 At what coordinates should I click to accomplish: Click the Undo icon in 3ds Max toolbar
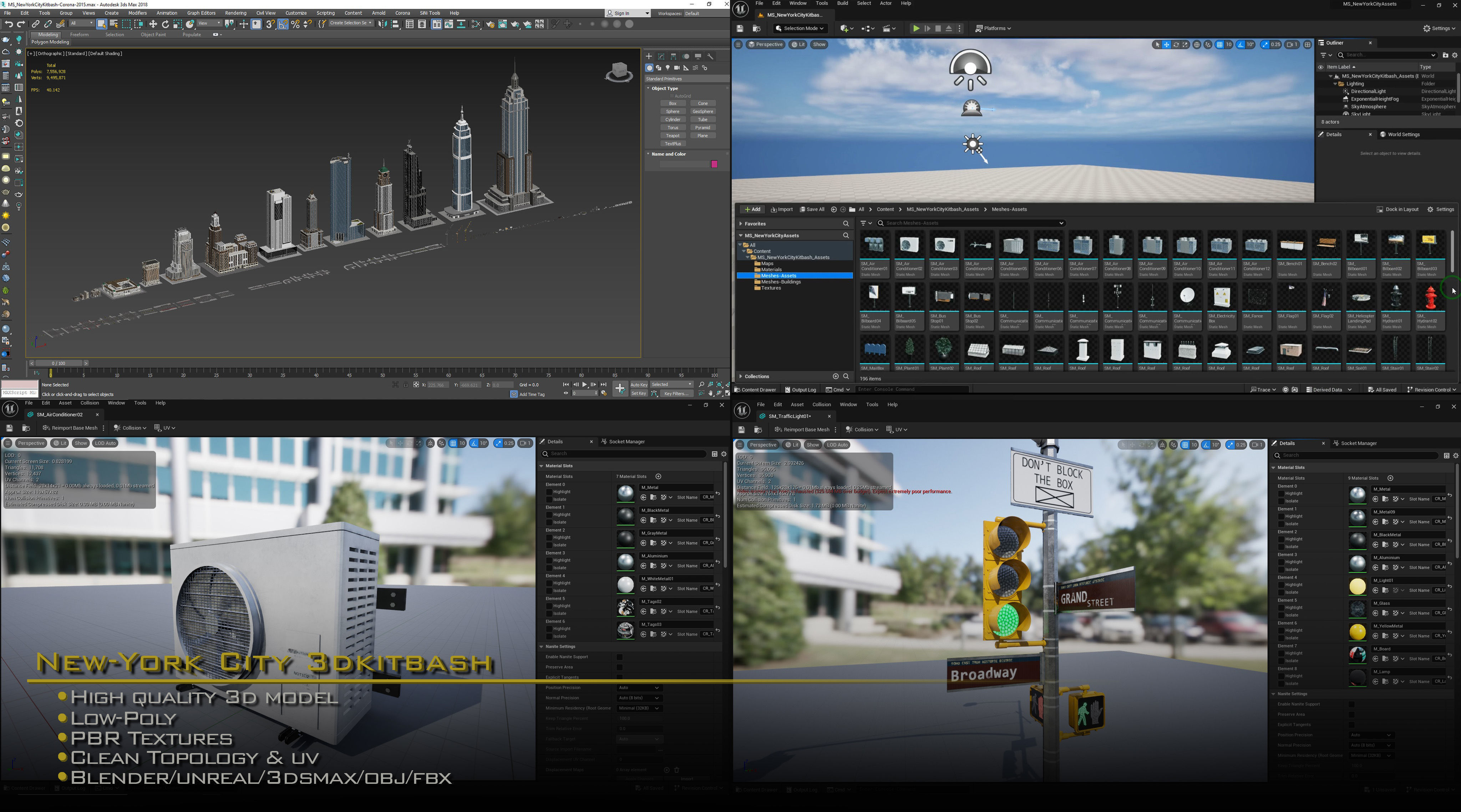(x=9, y=24)
